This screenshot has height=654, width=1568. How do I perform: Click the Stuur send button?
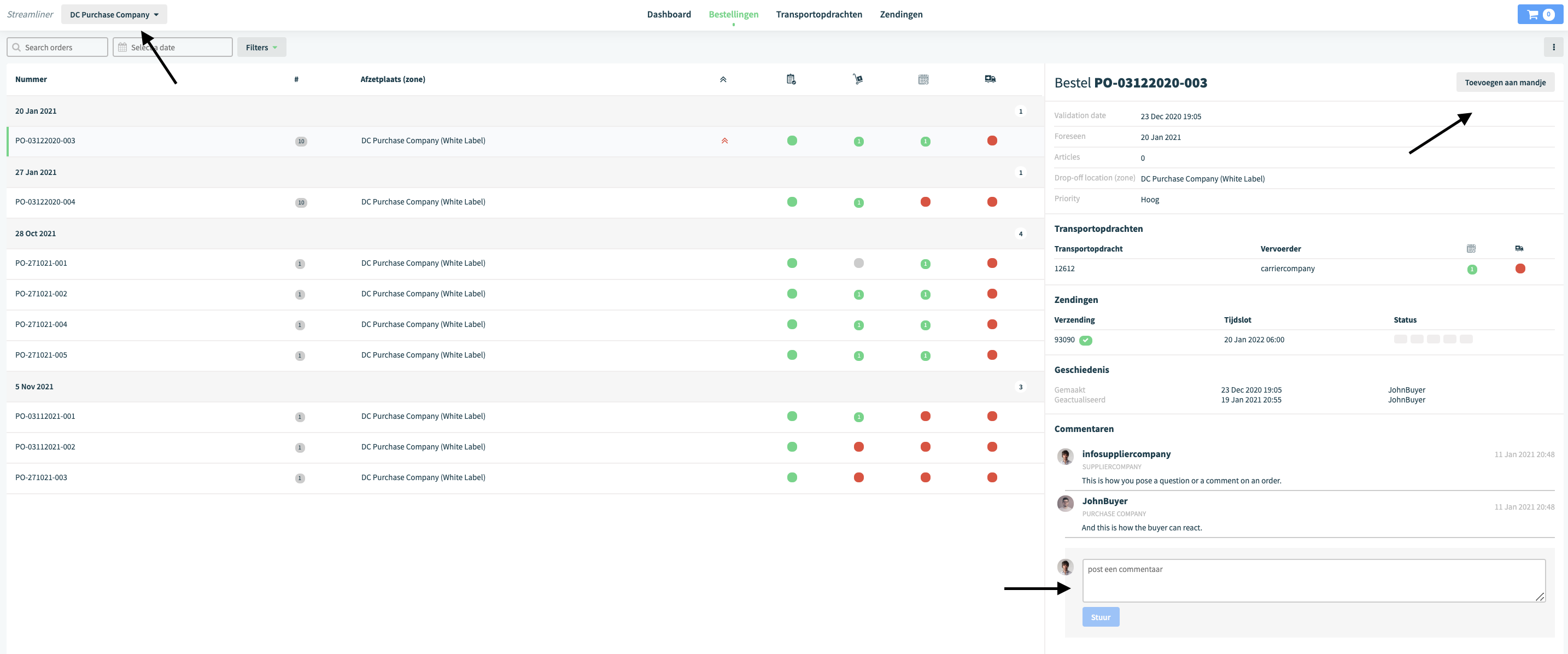tap(1101, 617)
